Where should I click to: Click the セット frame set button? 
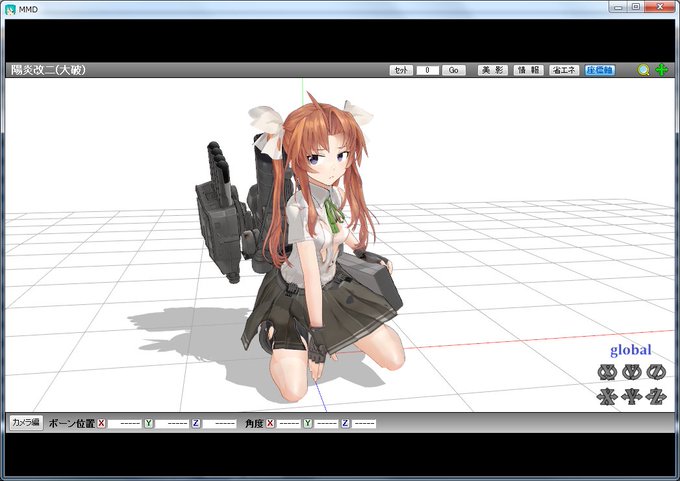(401, 70)
